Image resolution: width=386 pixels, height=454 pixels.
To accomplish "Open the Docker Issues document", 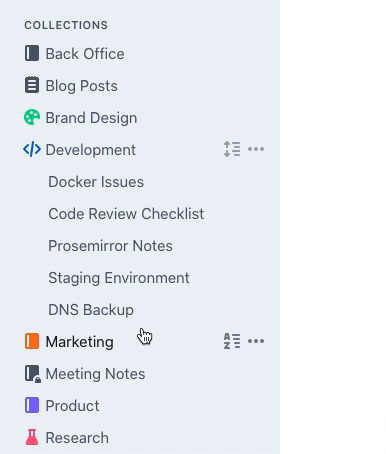I will tap(96, 182).
